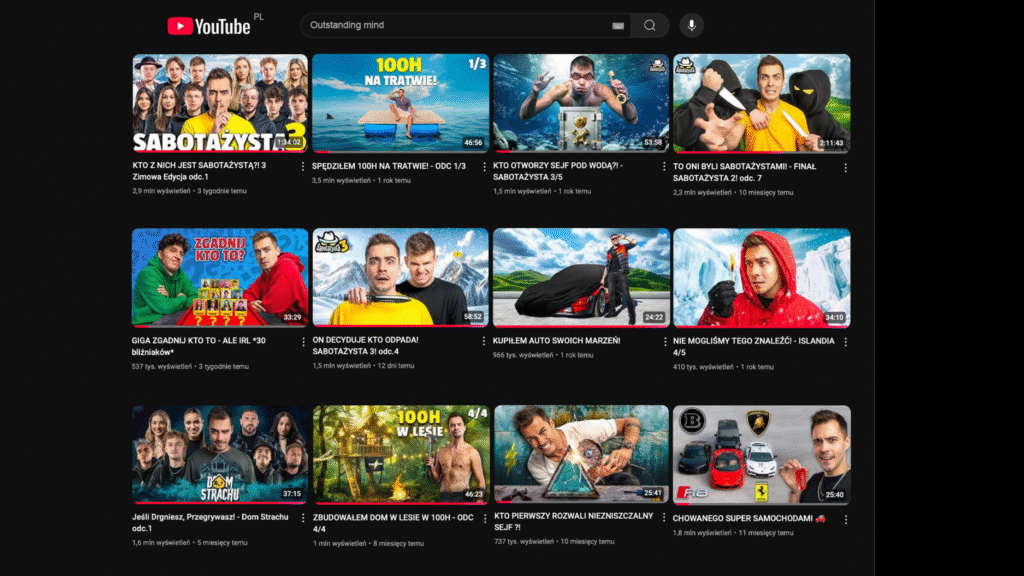Play the Sabotażysta 3 thumbnail video
This screenshot has width=1024, height=576.
coord(220,103)
